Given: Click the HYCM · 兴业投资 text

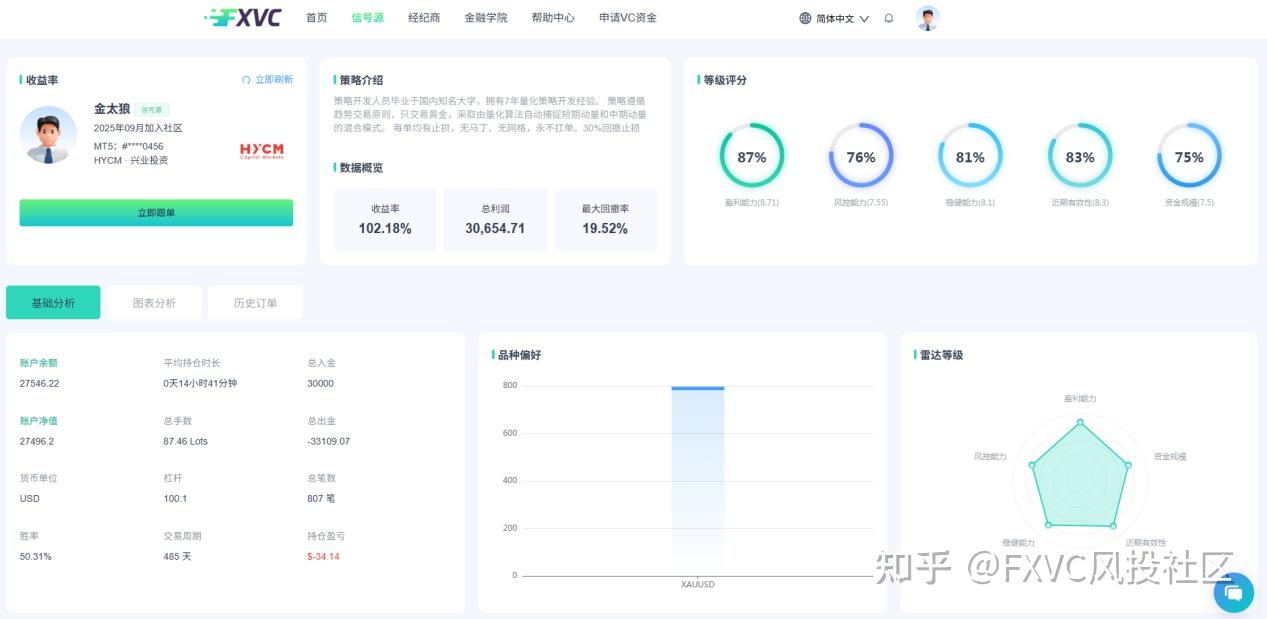Looking at the screenshot, I should coord(131,160).
